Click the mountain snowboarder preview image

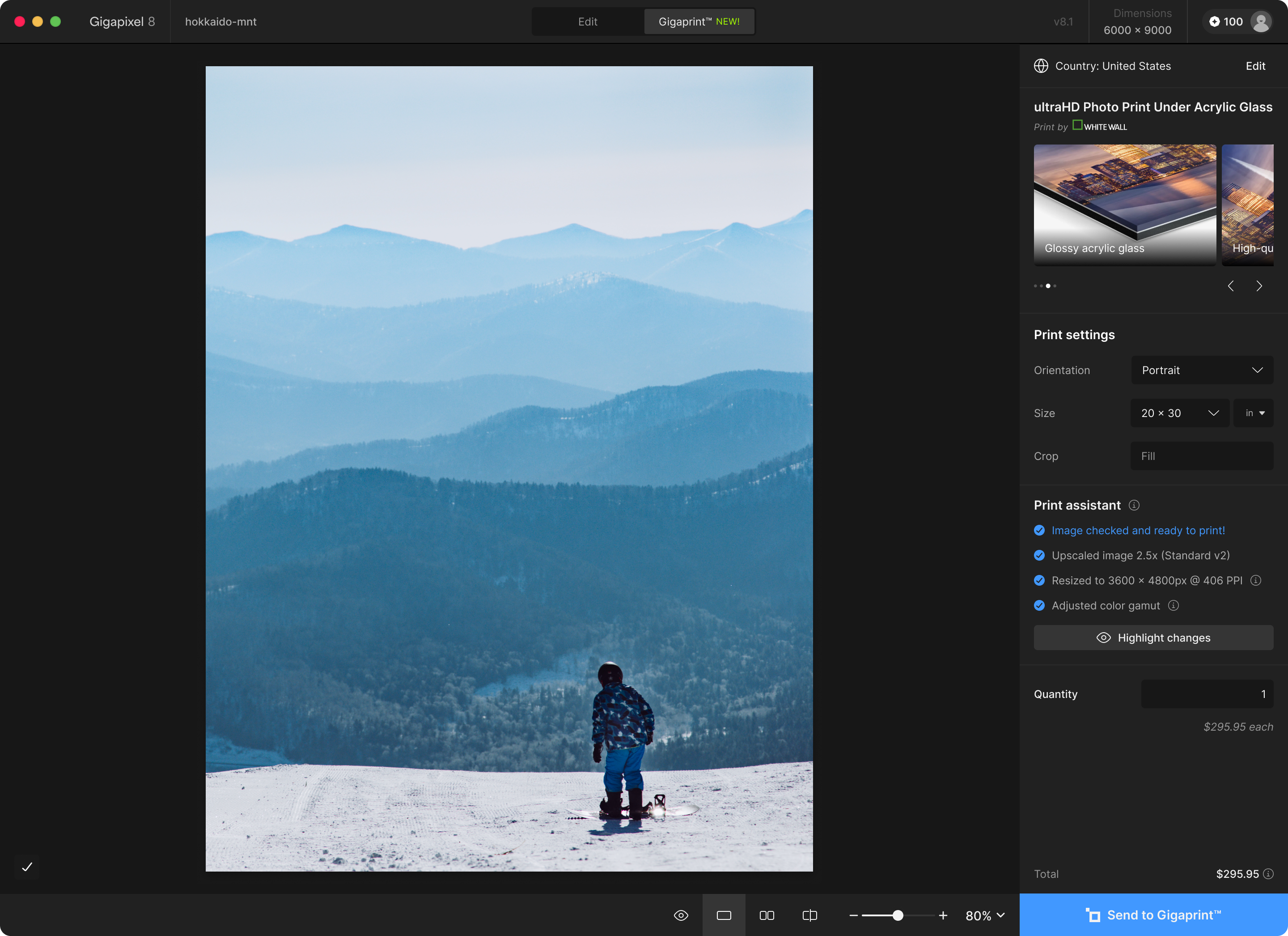pyautogui.click(x=509, y=469)
